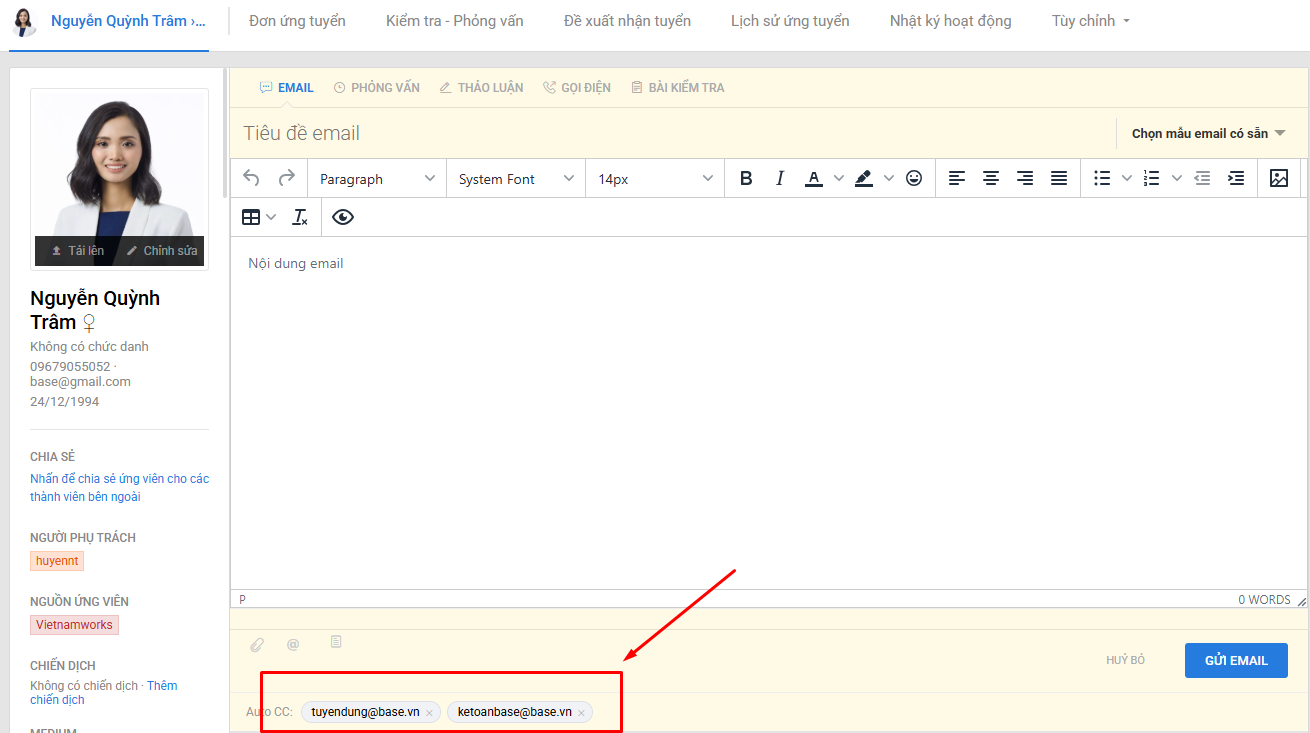The height and width of the screenshot is (733, 1310).
Task: Insert a numbered list
Action: [1152, 178]
